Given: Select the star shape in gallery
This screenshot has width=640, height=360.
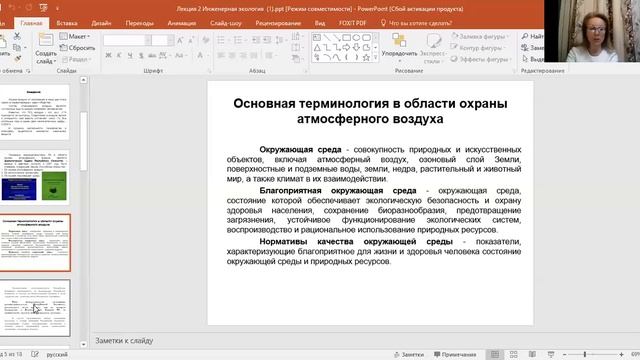Looking at the screenshot, I should click(x=367, y=58).
